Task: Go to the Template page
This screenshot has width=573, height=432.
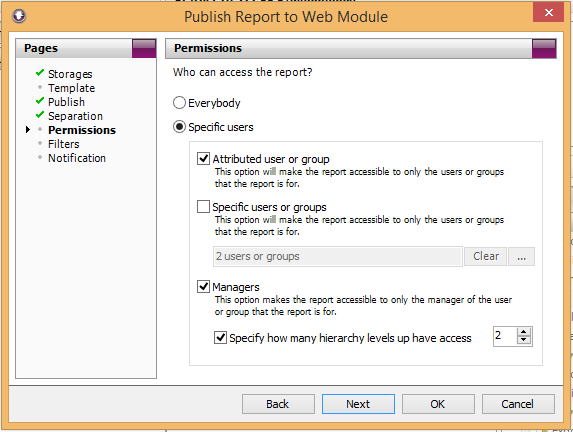Action: (71, 88)
